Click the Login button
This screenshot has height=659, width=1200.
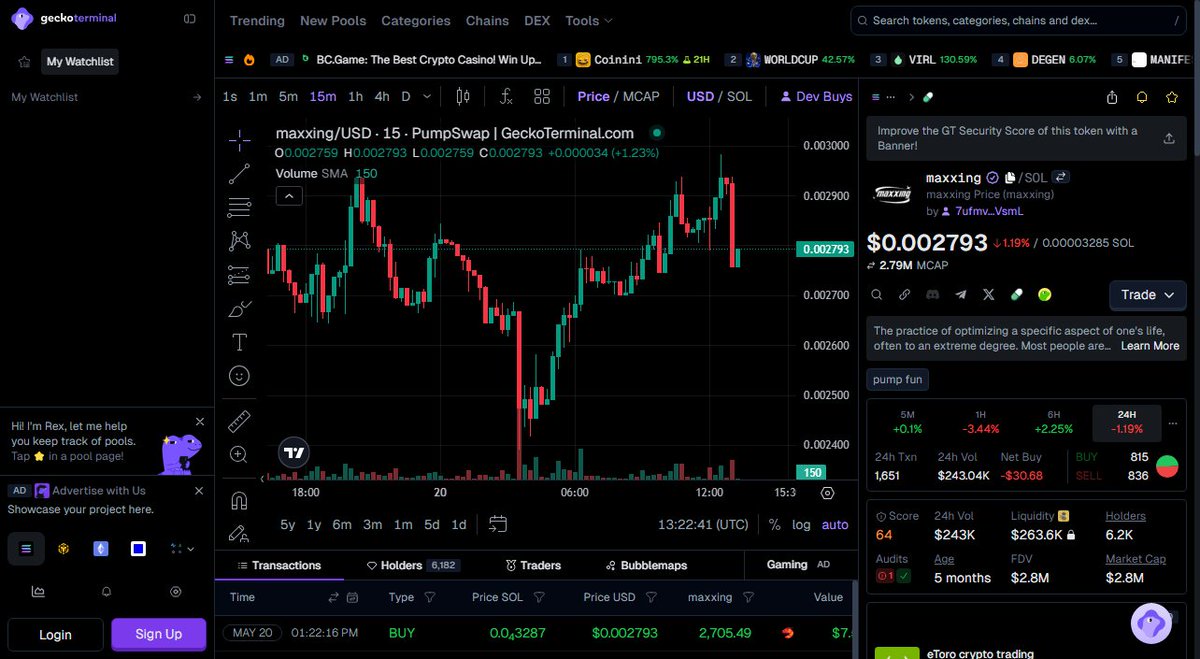(55, 634)
